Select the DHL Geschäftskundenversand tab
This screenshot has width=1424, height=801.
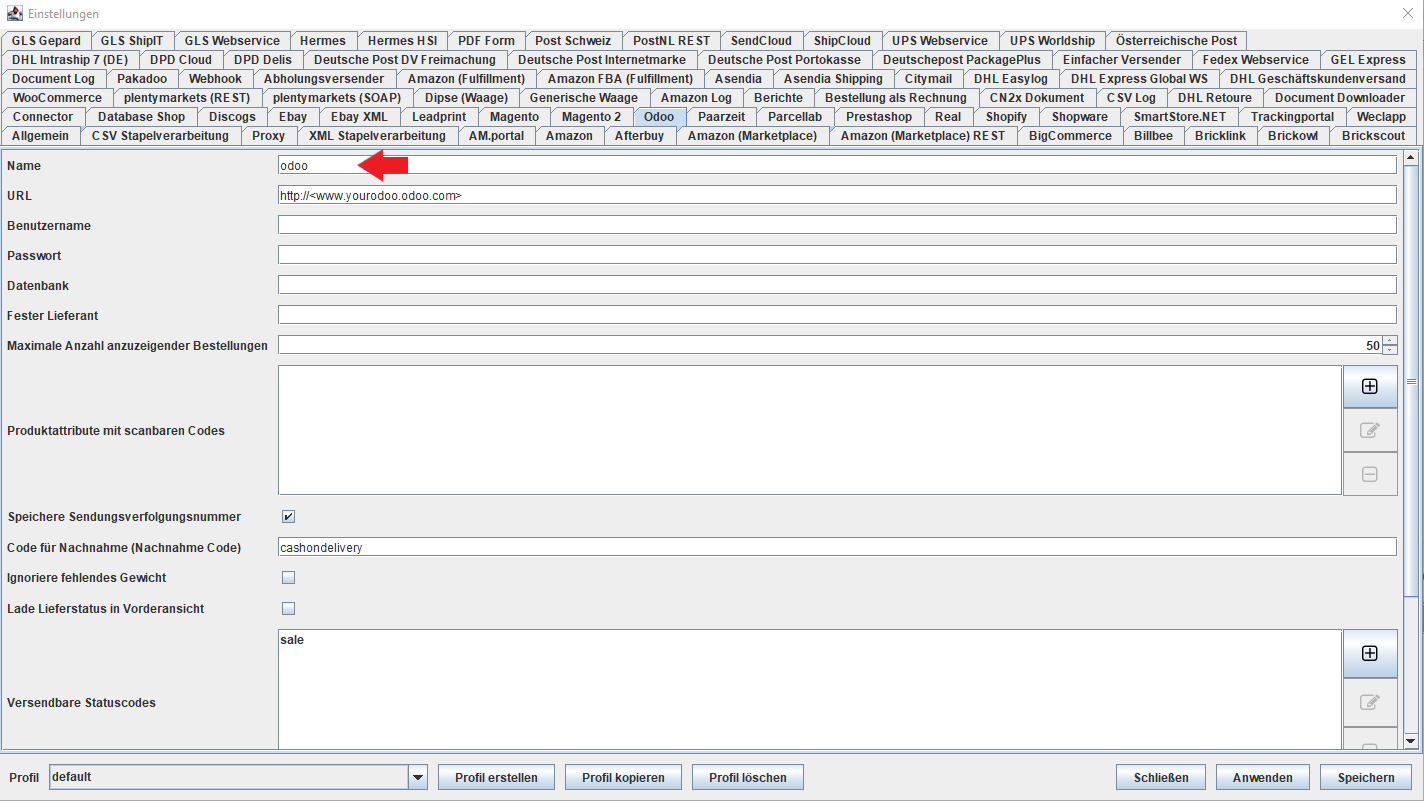point(1317,79)
